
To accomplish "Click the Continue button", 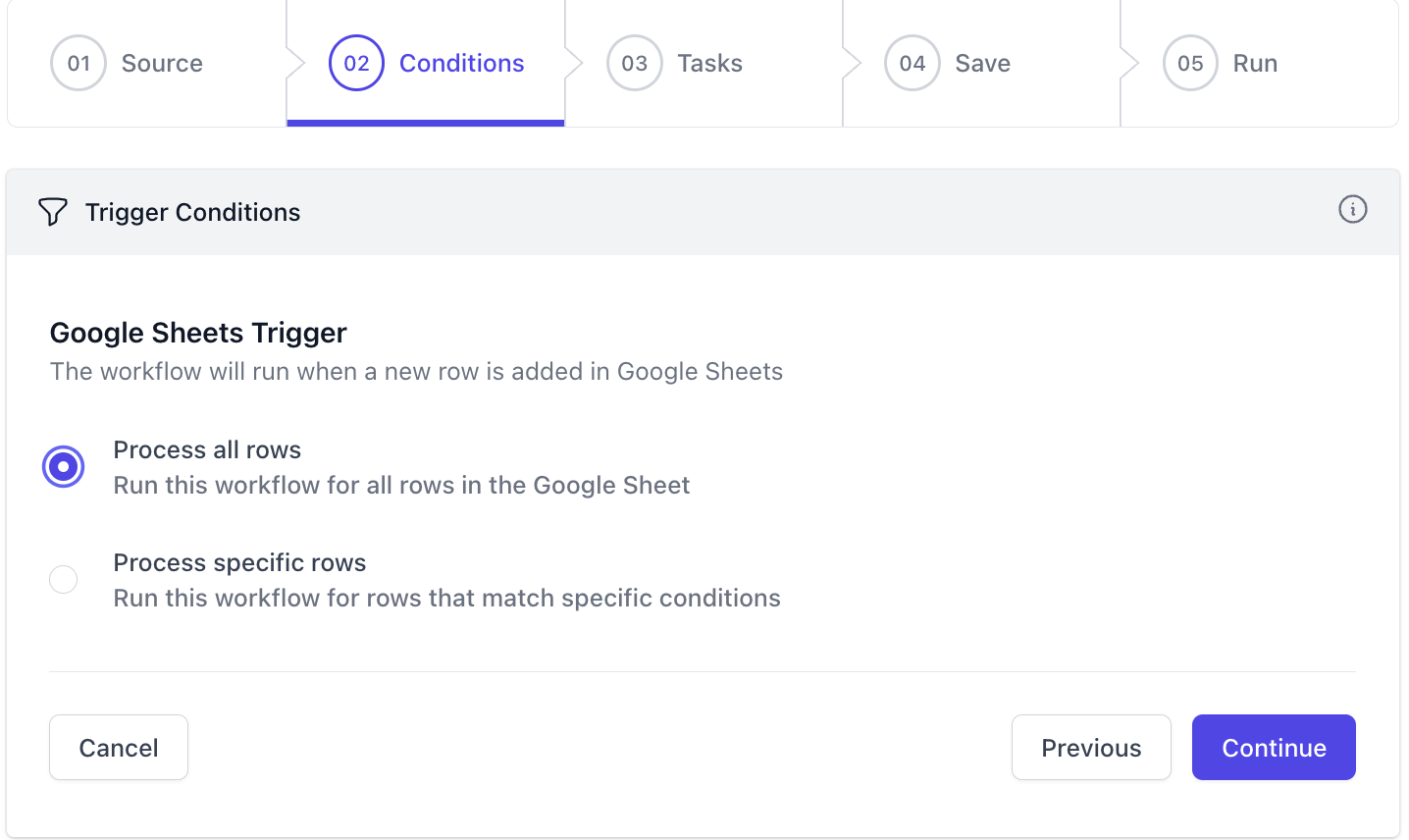I will [1274, 748].
